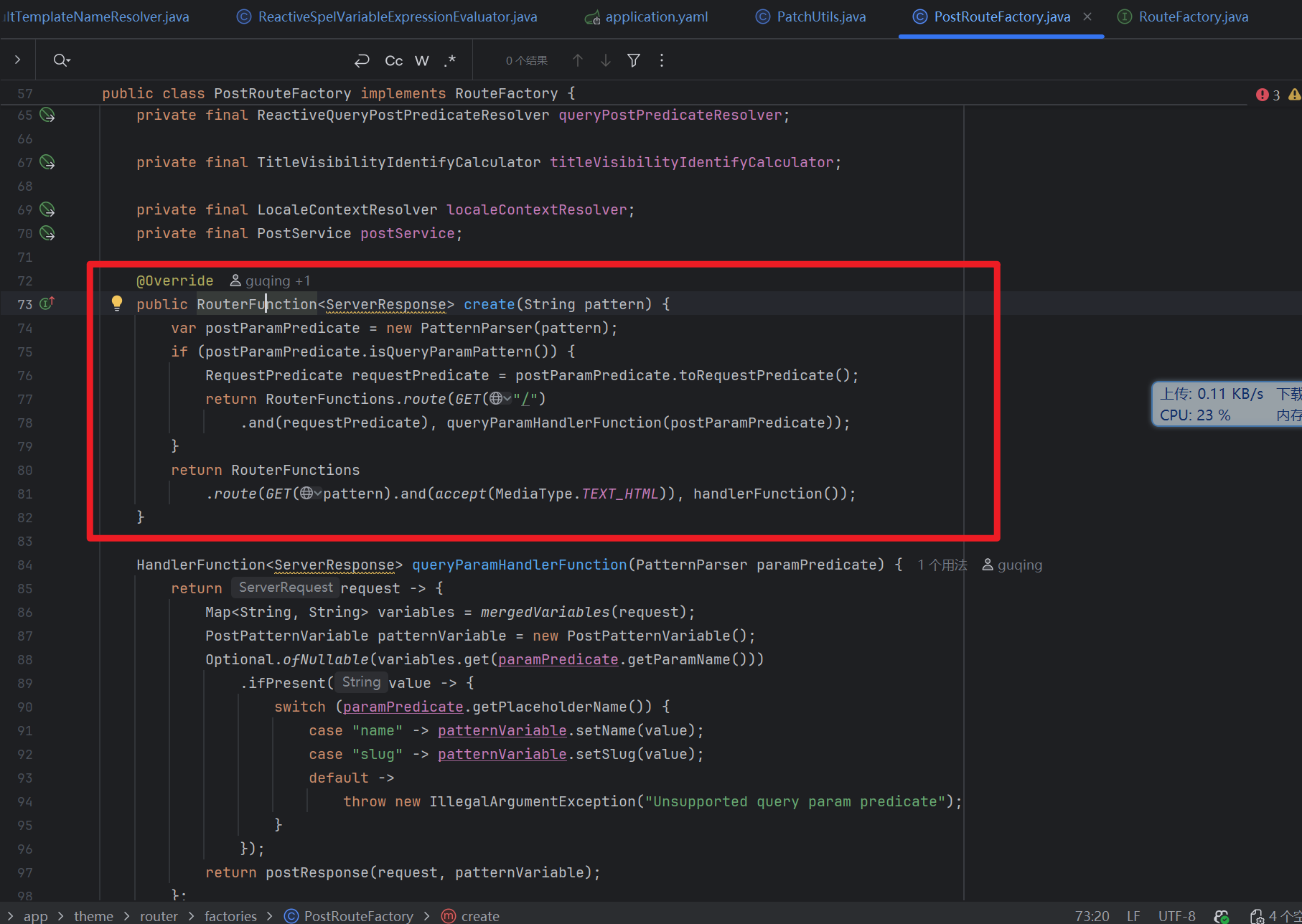Toggle whole words (W) search option
The image size is (1302, 924).
422,61
